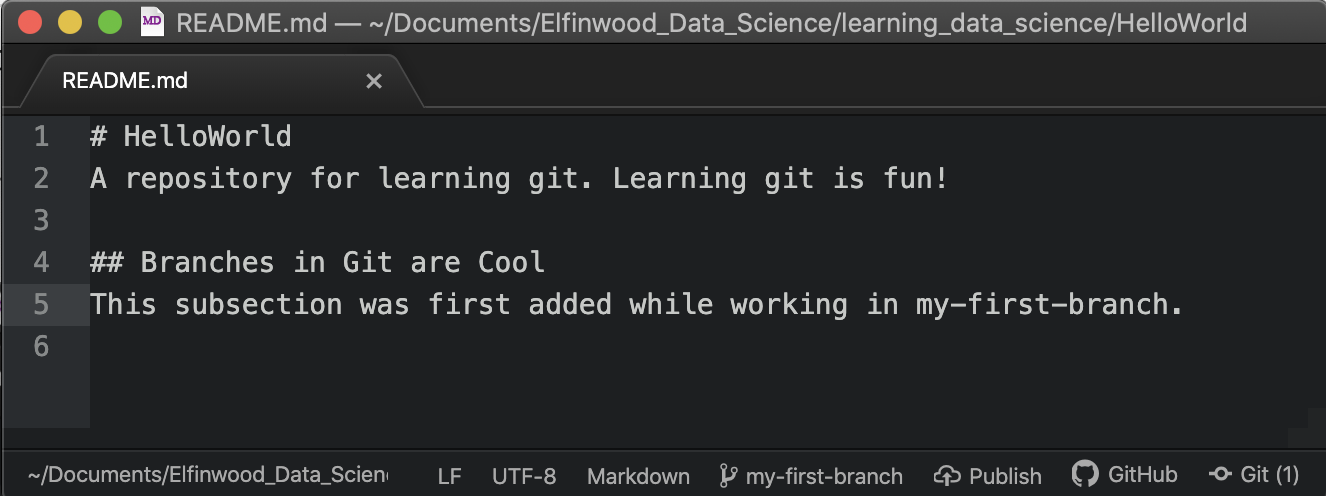The width and height of the screenshot is (1326, 496).
Task: Open the Git (1) changes panel
Action: [1254, 475]
